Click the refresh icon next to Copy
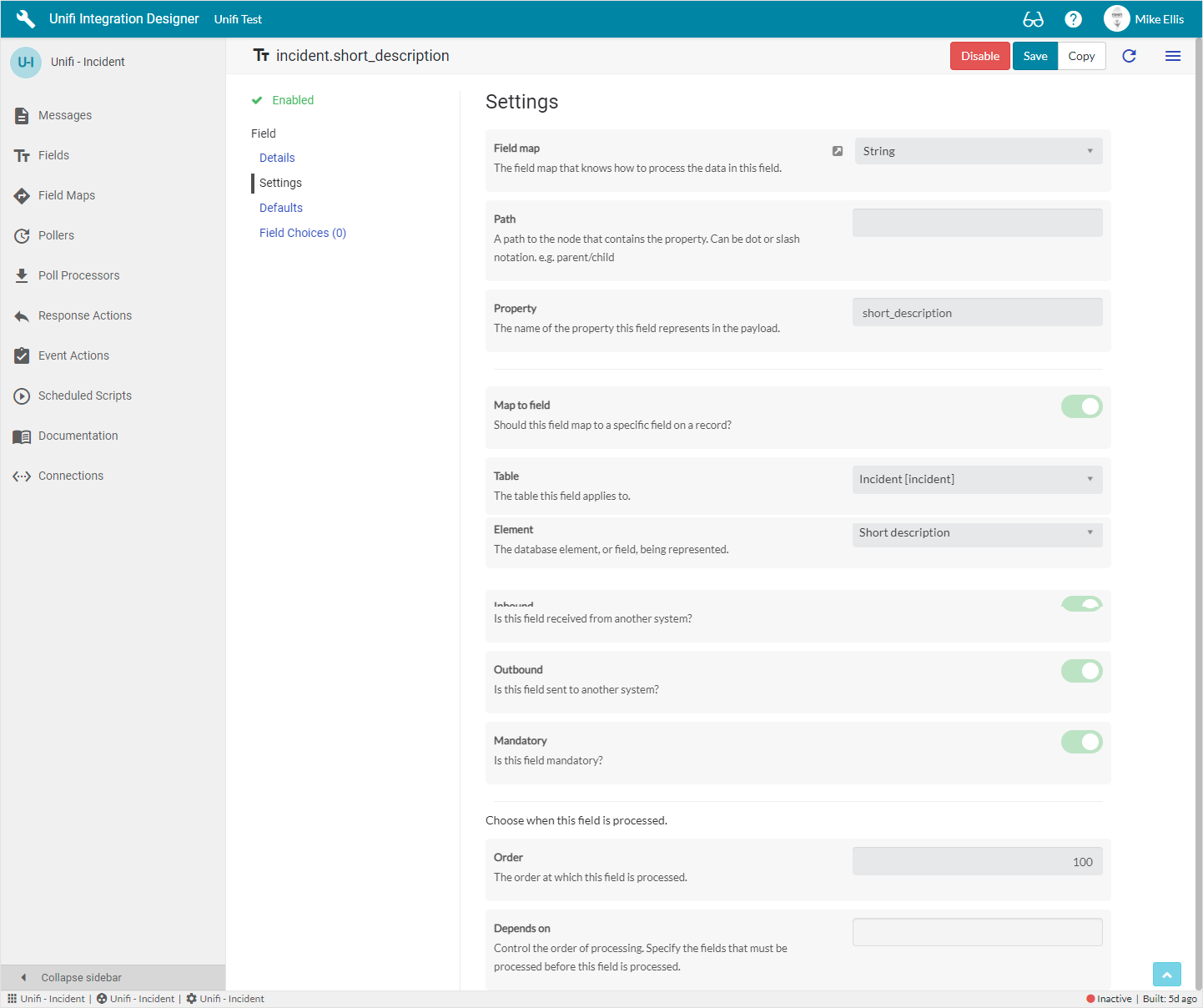The height and width of the screenshot is (1008, 1203). point(1129,56)
